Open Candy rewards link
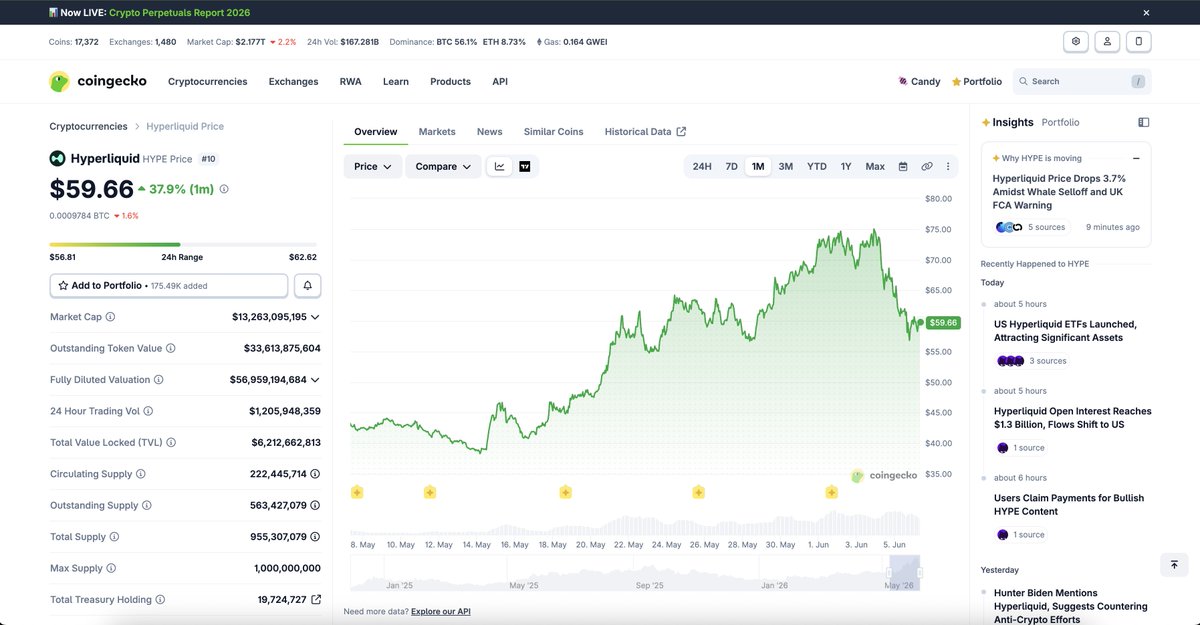 coord(919,82)
